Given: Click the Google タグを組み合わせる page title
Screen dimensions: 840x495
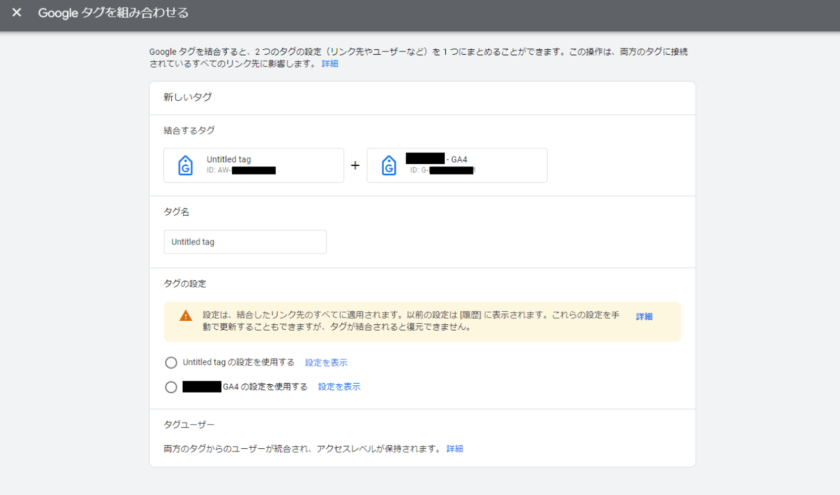Looking at the screenshot, I should (113, 14).
